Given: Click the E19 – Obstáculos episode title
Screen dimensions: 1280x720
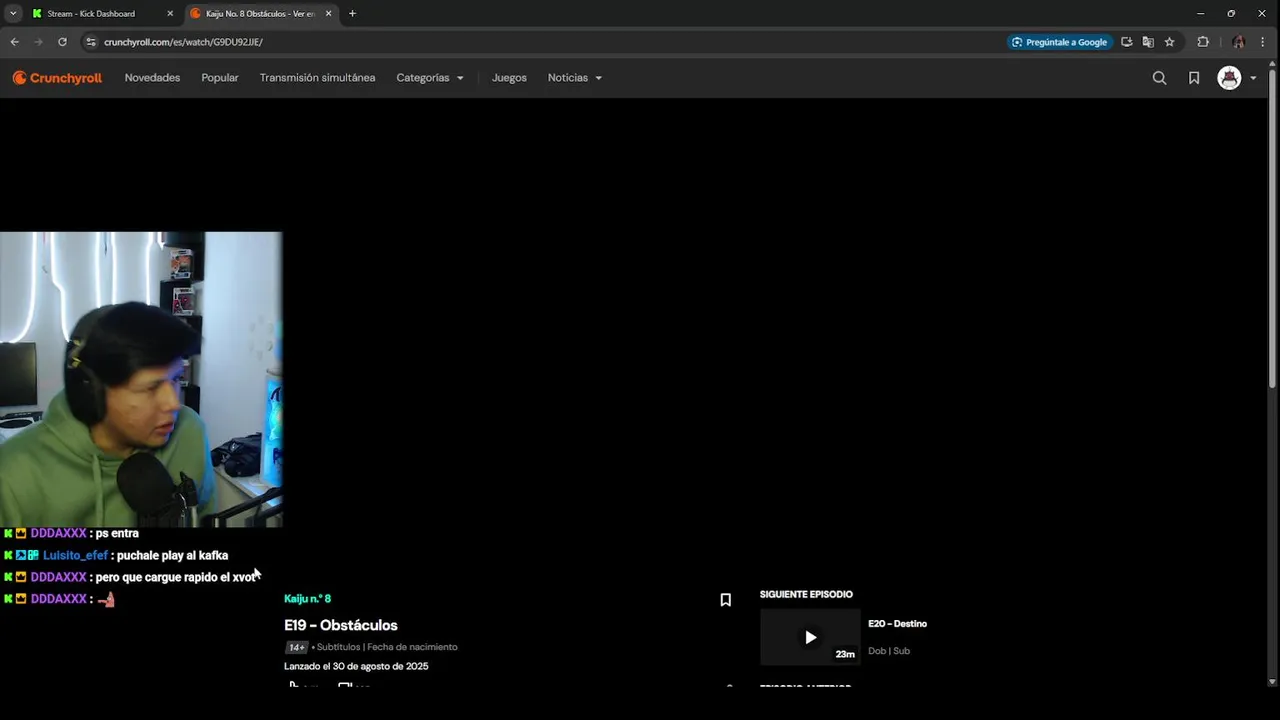Looking at the screenshot, I should click(341, 625).
